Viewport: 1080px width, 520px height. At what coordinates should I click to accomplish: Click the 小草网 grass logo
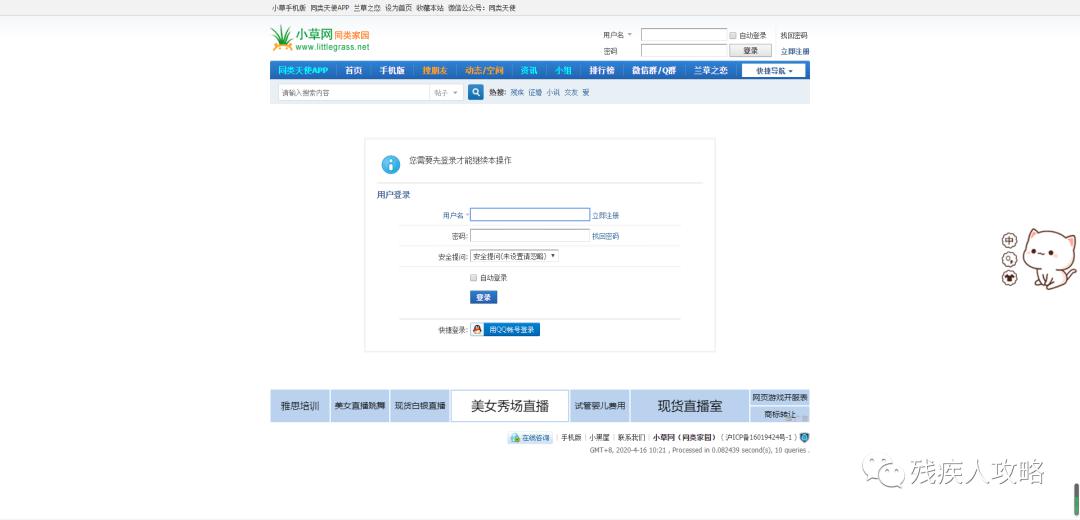tap(320, 39)
